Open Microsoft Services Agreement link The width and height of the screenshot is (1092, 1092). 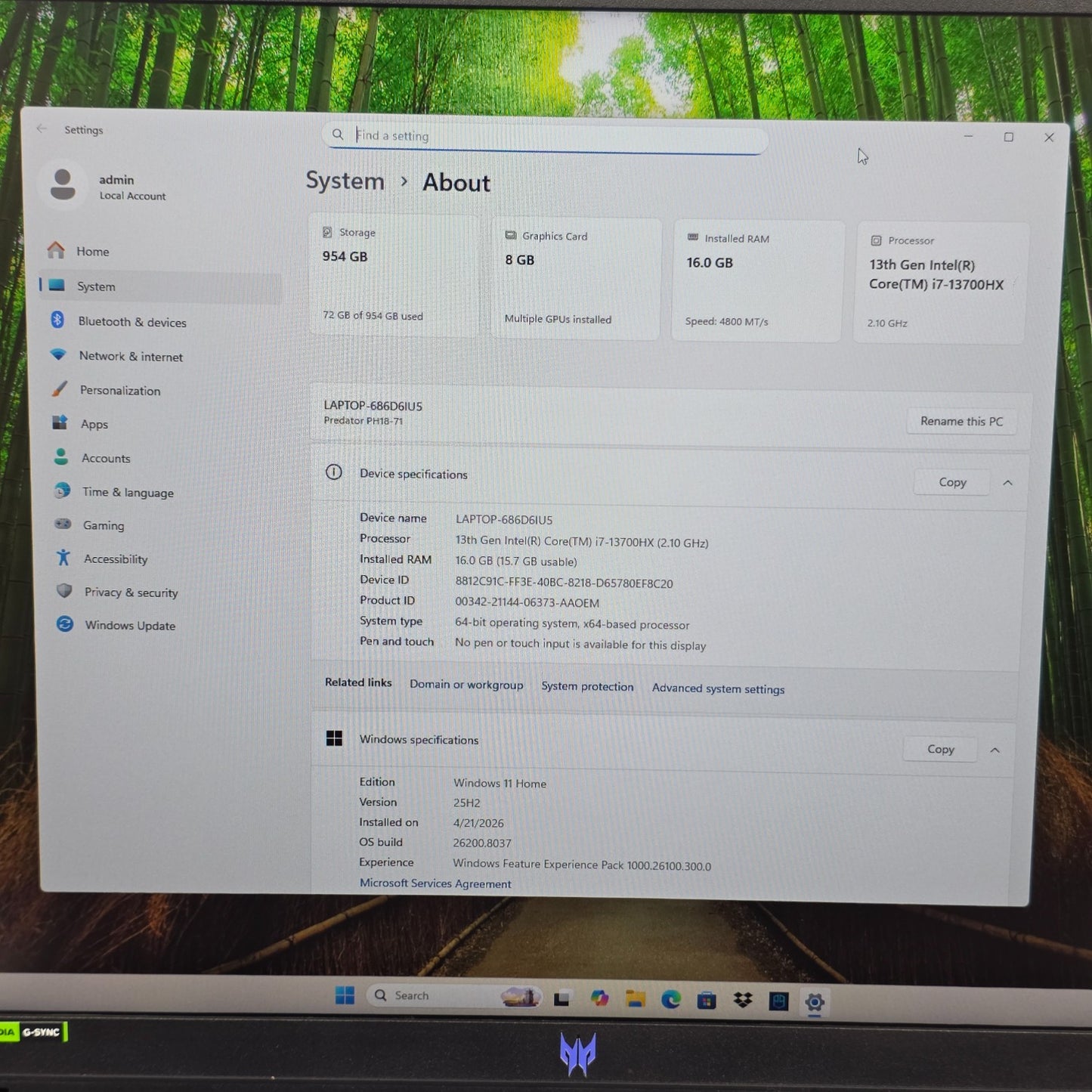(435, 883)
